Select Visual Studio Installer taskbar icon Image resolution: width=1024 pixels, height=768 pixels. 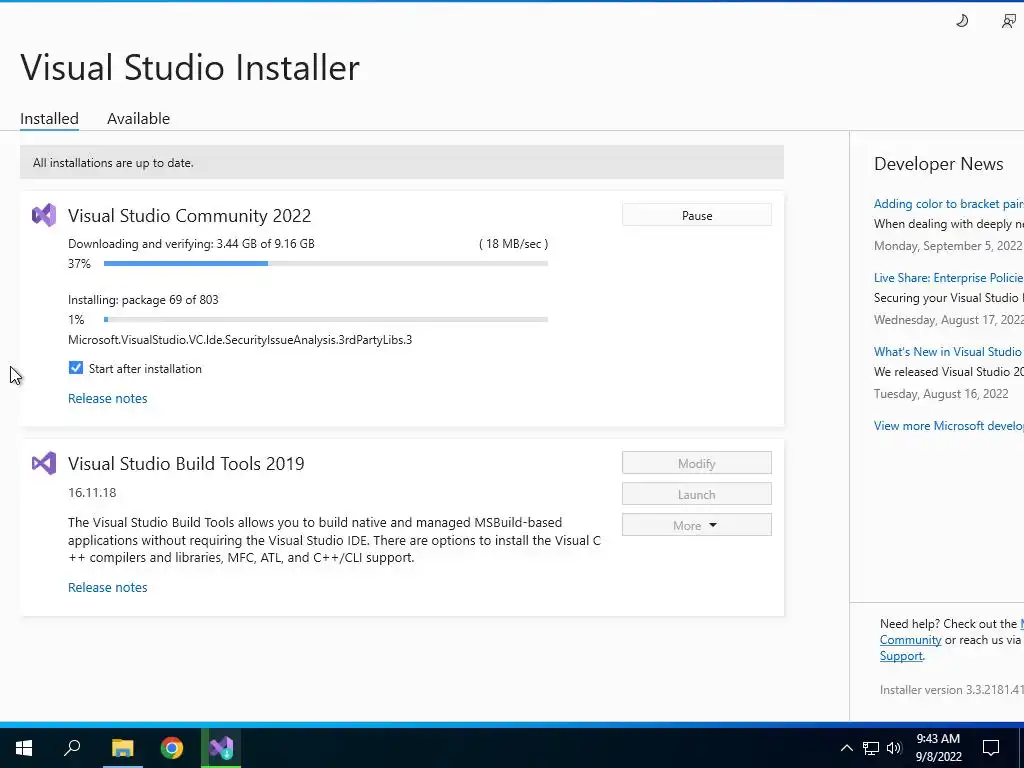[x=221, y=748]
